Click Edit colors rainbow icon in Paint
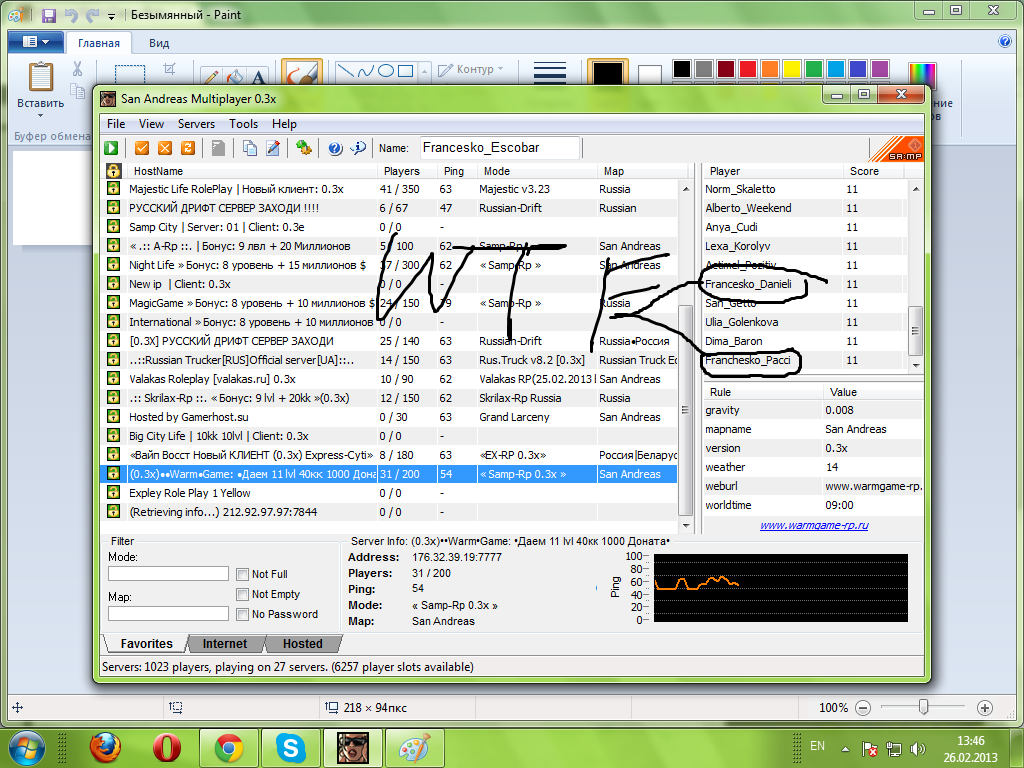Viewport: 1024px width, 768px height. click(x=922, y=74)
